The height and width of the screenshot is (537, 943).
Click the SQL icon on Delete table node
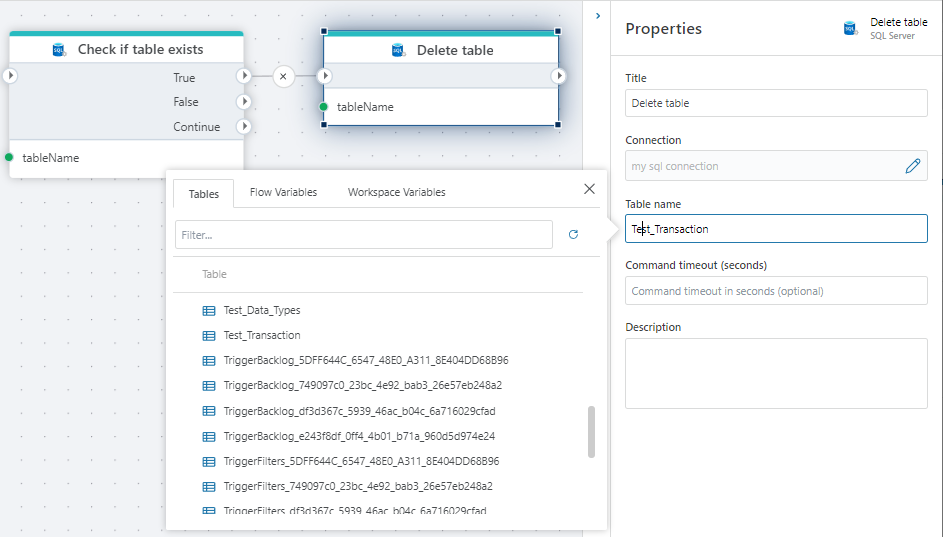398,50
